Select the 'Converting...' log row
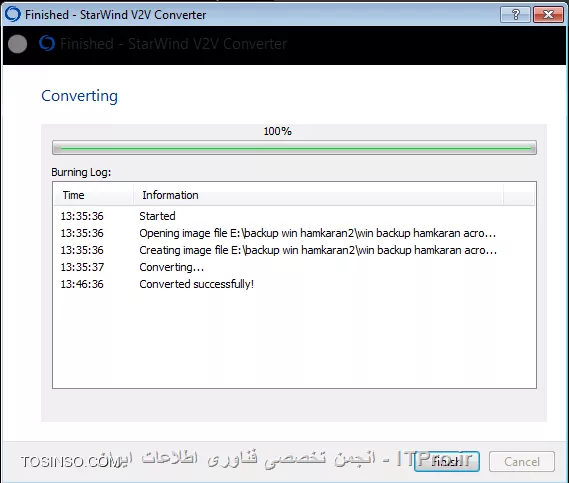The width and height of the screenshot is (569, 483). point(294,267)
